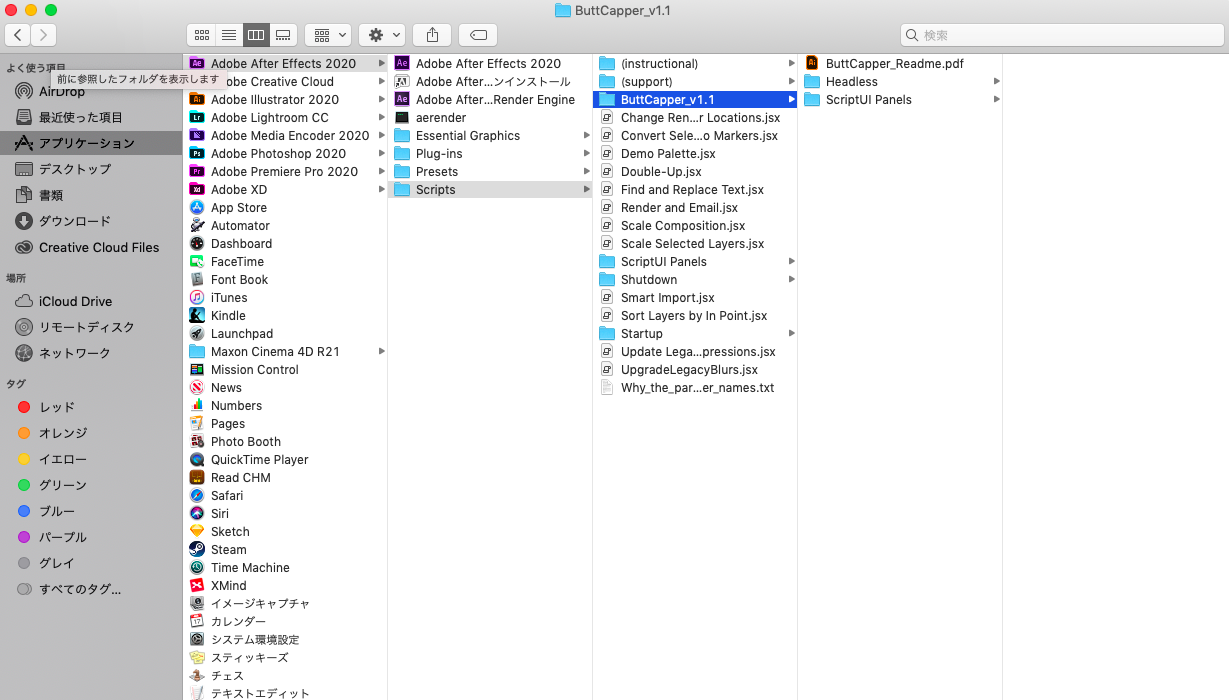
Task: Click the iCloud Drive icon
Action: click(24, 301)
